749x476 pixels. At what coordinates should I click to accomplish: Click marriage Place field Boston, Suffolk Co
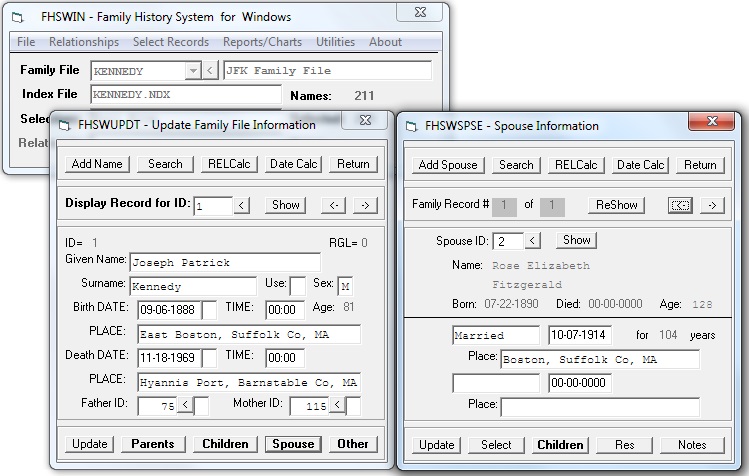coord(600,359)
